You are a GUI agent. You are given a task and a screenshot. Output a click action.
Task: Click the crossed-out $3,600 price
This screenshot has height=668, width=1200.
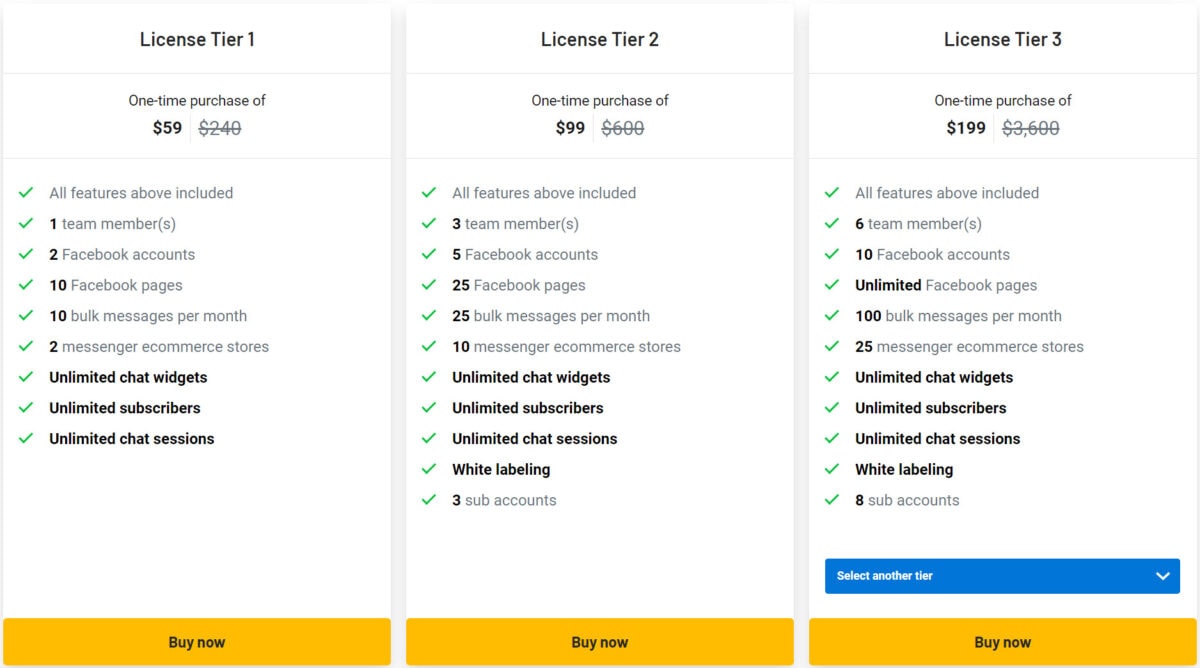(1031, 128)
